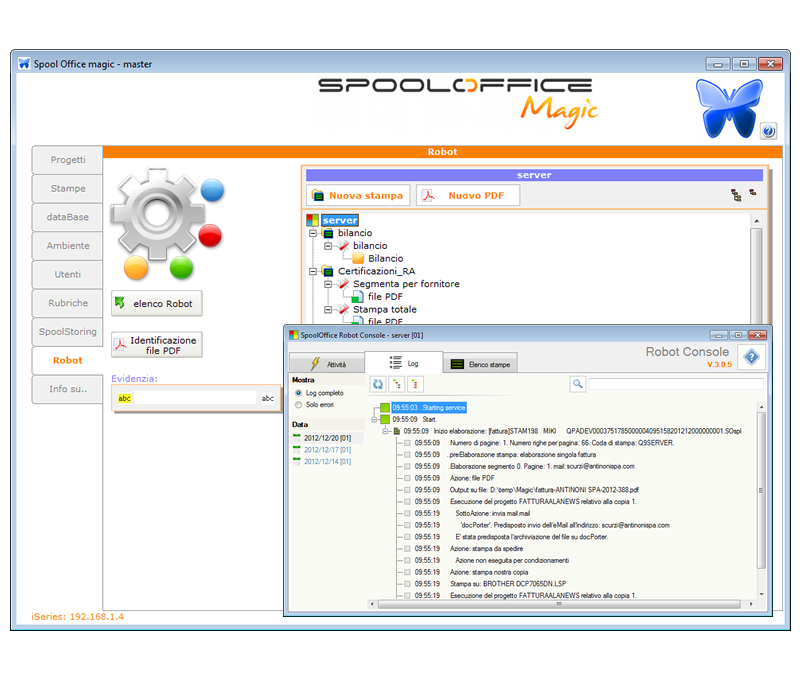Select the Log tab in Robot Console
The image size is (800, 680).
404,363
